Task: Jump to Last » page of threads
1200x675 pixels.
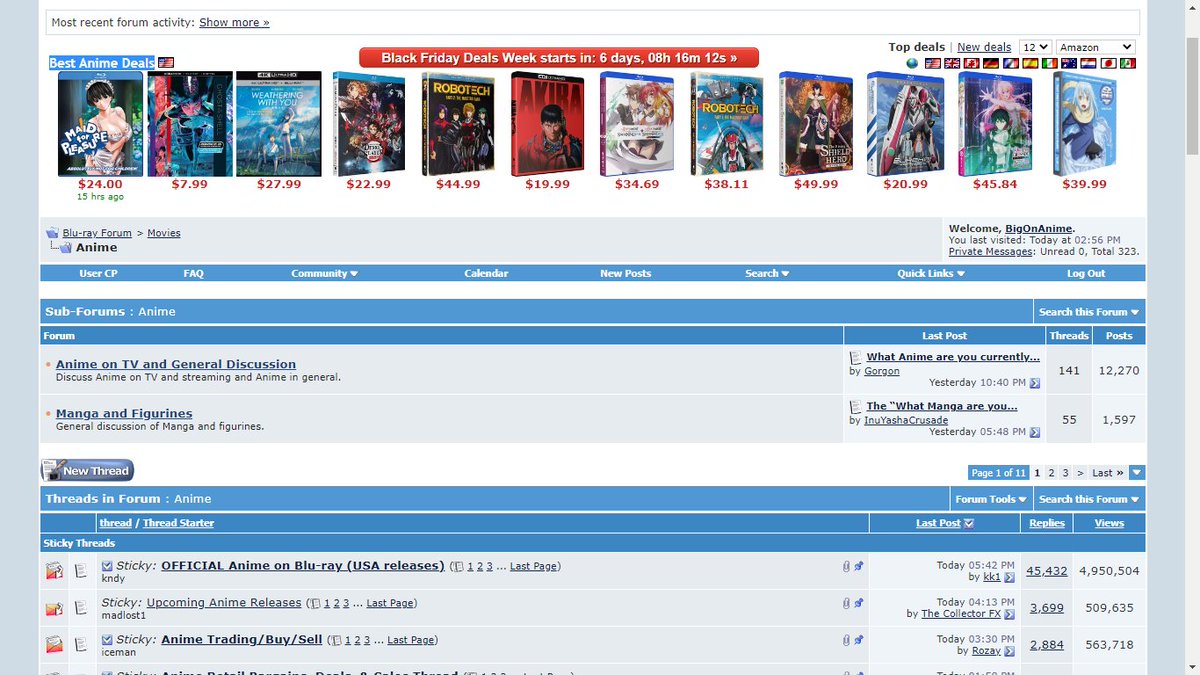Action: [x=1107, y=473]
